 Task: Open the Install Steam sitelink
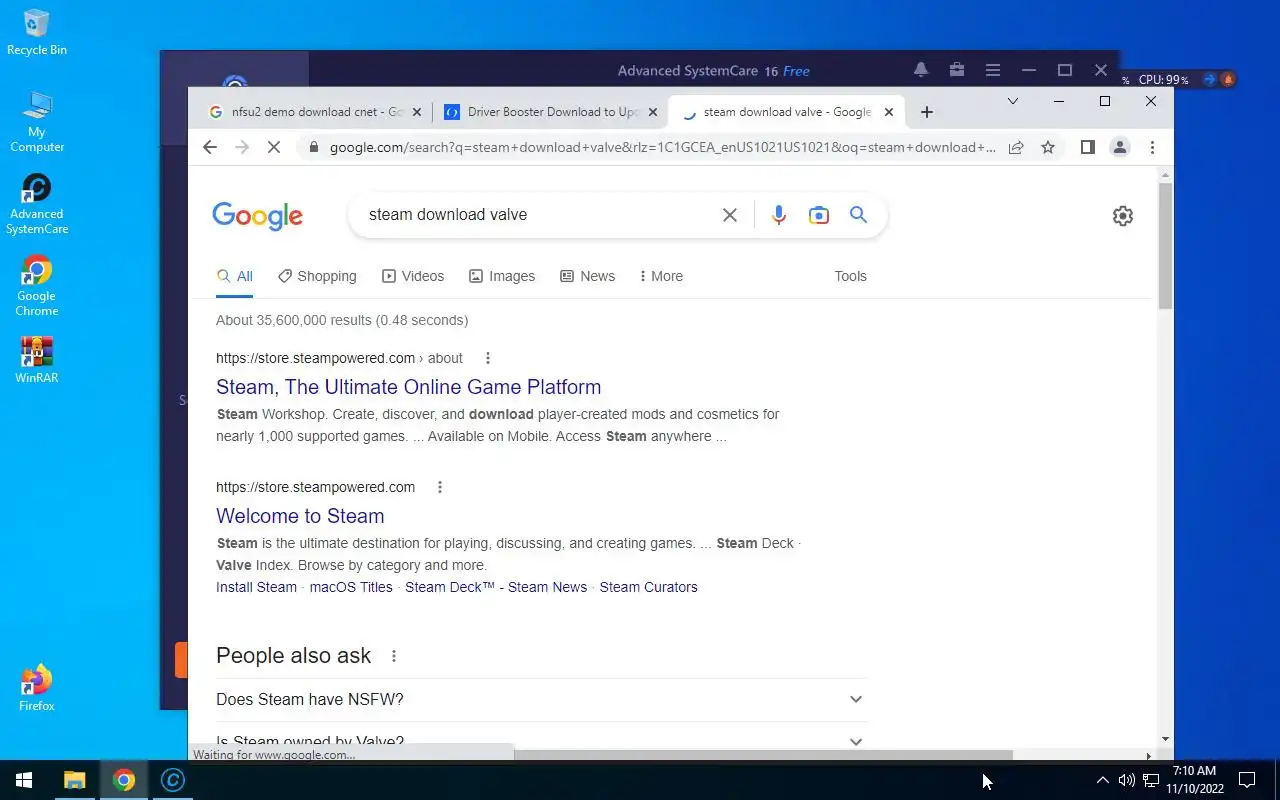(x=256, y=587)
